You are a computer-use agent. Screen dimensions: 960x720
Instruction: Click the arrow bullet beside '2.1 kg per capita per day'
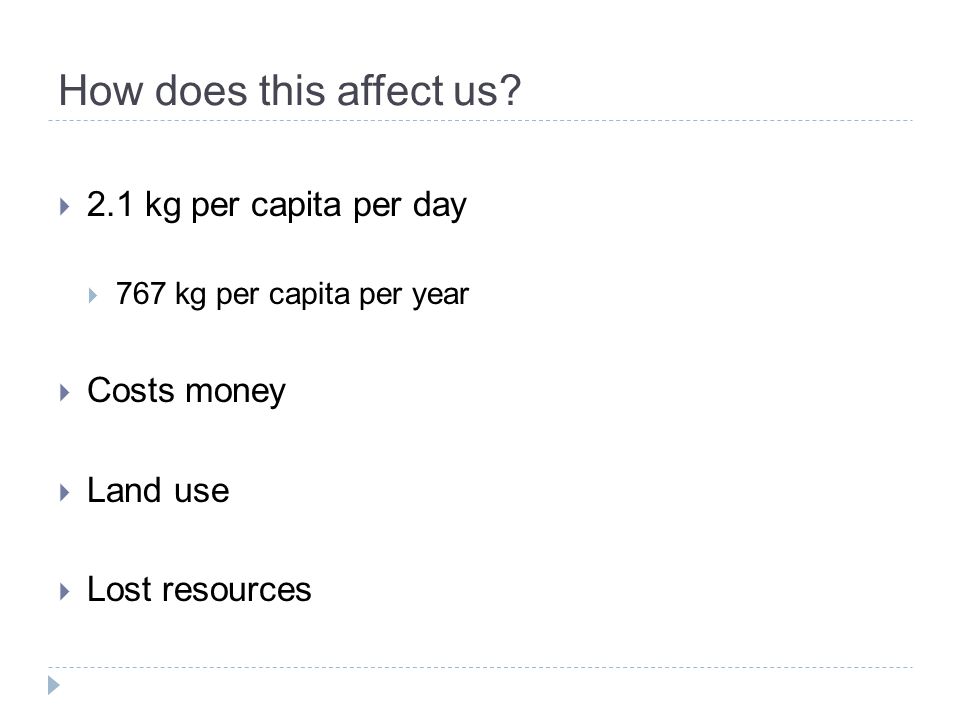pyautogui.click(x=65, y=206)
